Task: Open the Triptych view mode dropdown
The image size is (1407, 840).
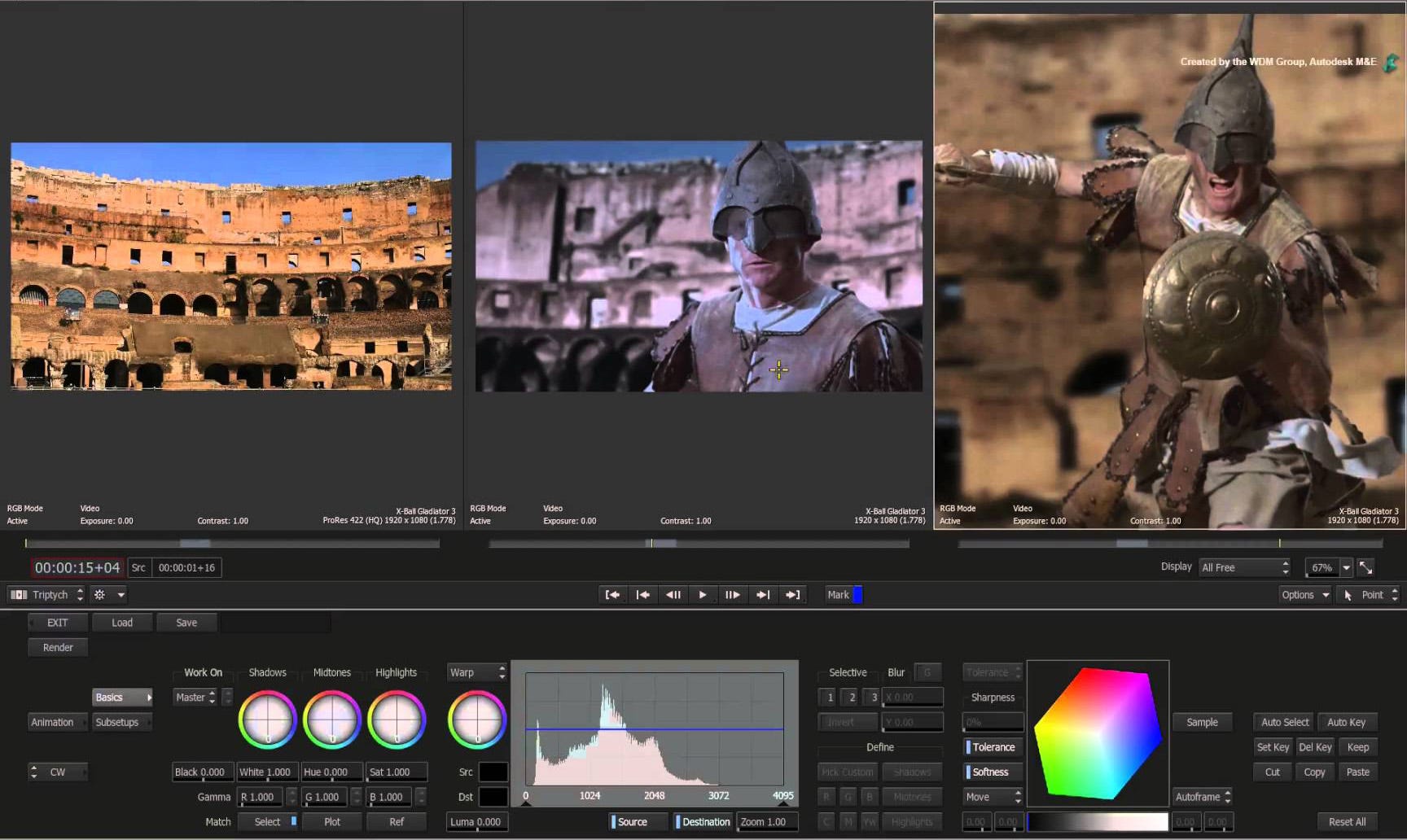Action: tap(46, 595)
